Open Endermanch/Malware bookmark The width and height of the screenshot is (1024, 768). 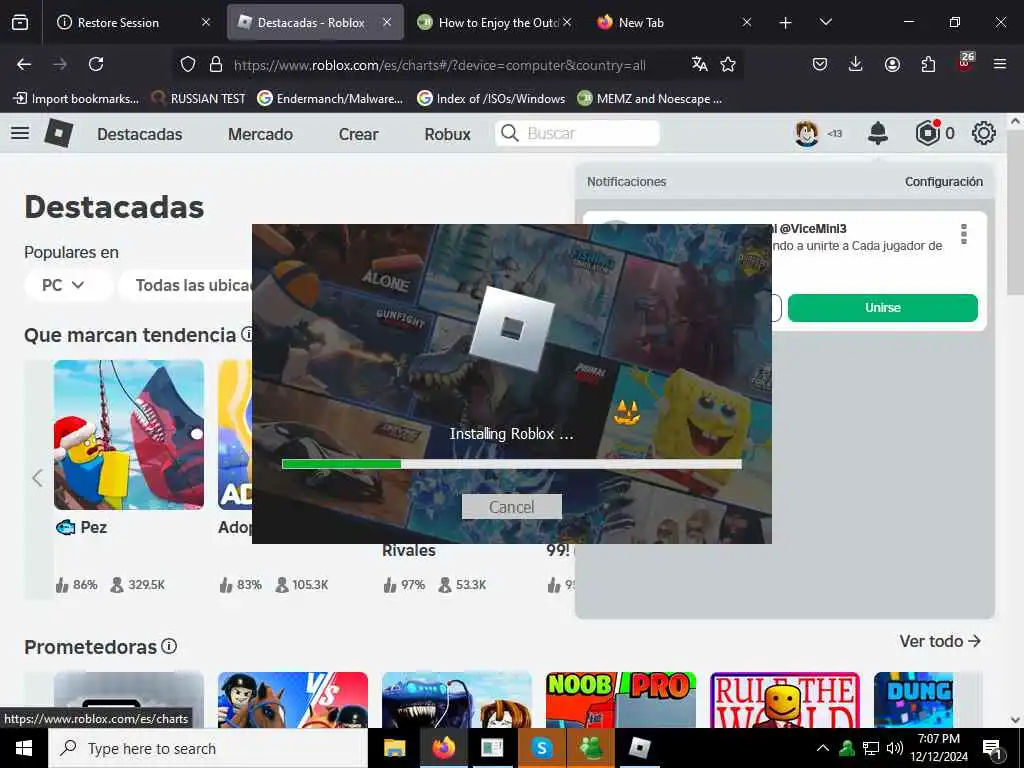(330, 99)
